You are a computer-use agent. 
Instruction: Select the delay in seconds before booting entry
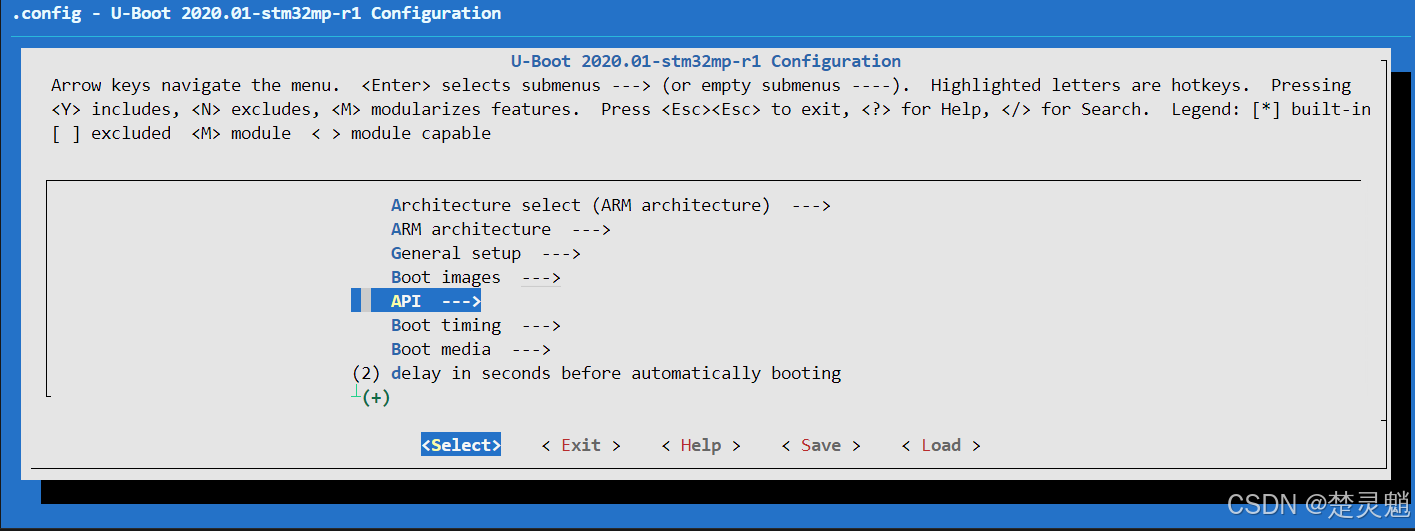[596, 373]
